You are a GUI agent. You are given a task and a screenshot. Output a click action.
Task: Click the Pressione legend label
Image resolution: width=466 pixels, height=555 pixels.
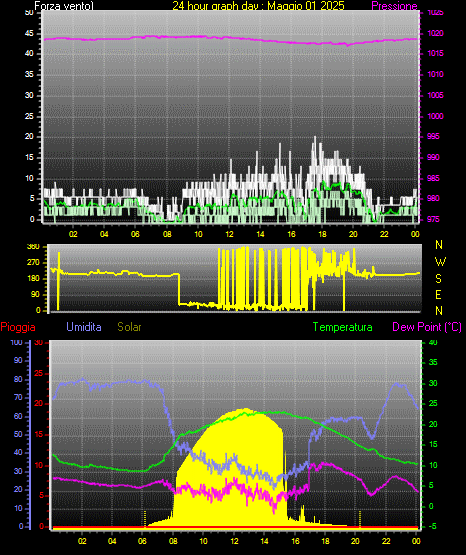pyautogui.click(x=394, y=6)
